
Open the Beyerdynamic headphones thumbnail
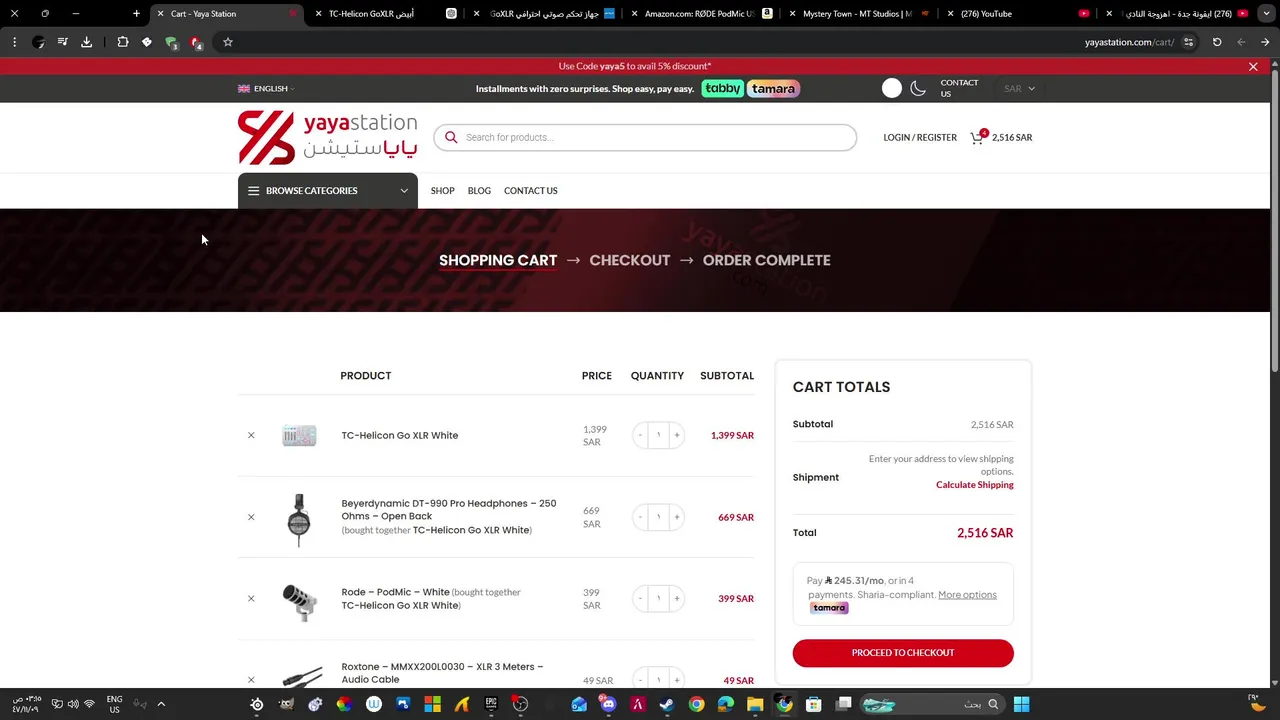(x=299, y=519)
